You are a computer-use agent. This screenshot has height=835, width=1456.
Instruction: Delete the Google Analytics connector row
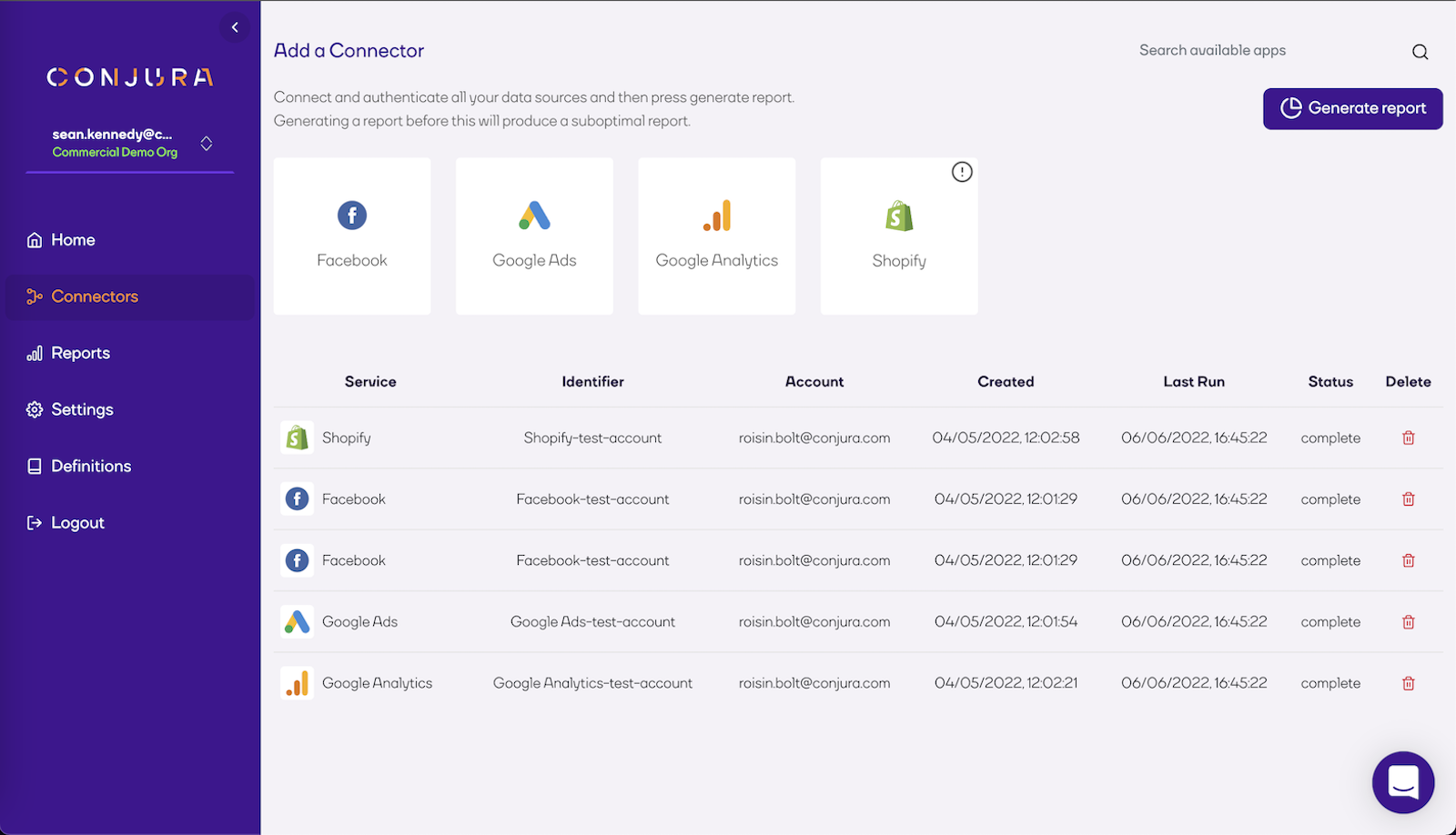(1408, 683)
